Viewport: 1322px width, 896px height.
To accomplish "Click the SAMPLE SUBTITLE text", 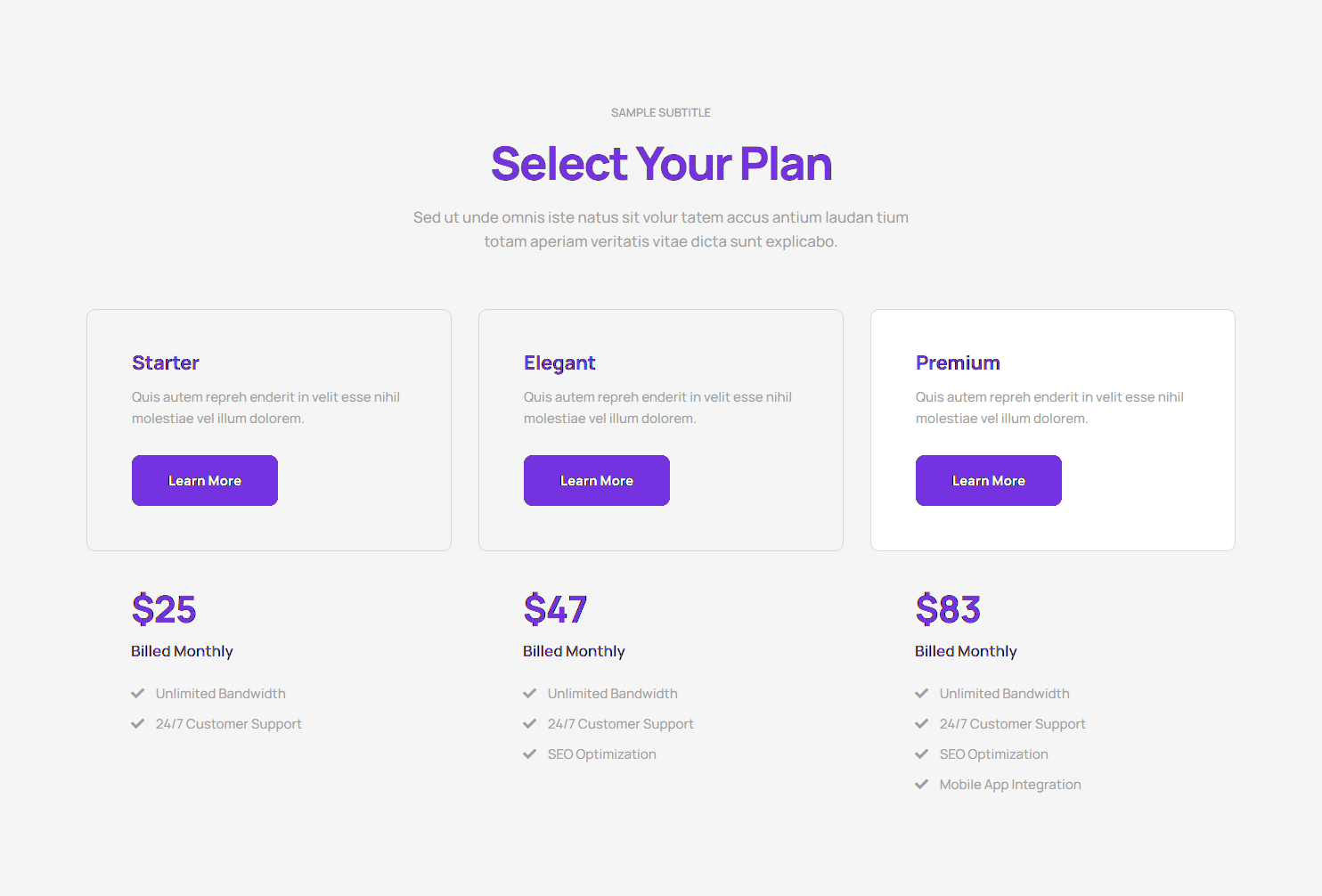I will click(661, 113).
